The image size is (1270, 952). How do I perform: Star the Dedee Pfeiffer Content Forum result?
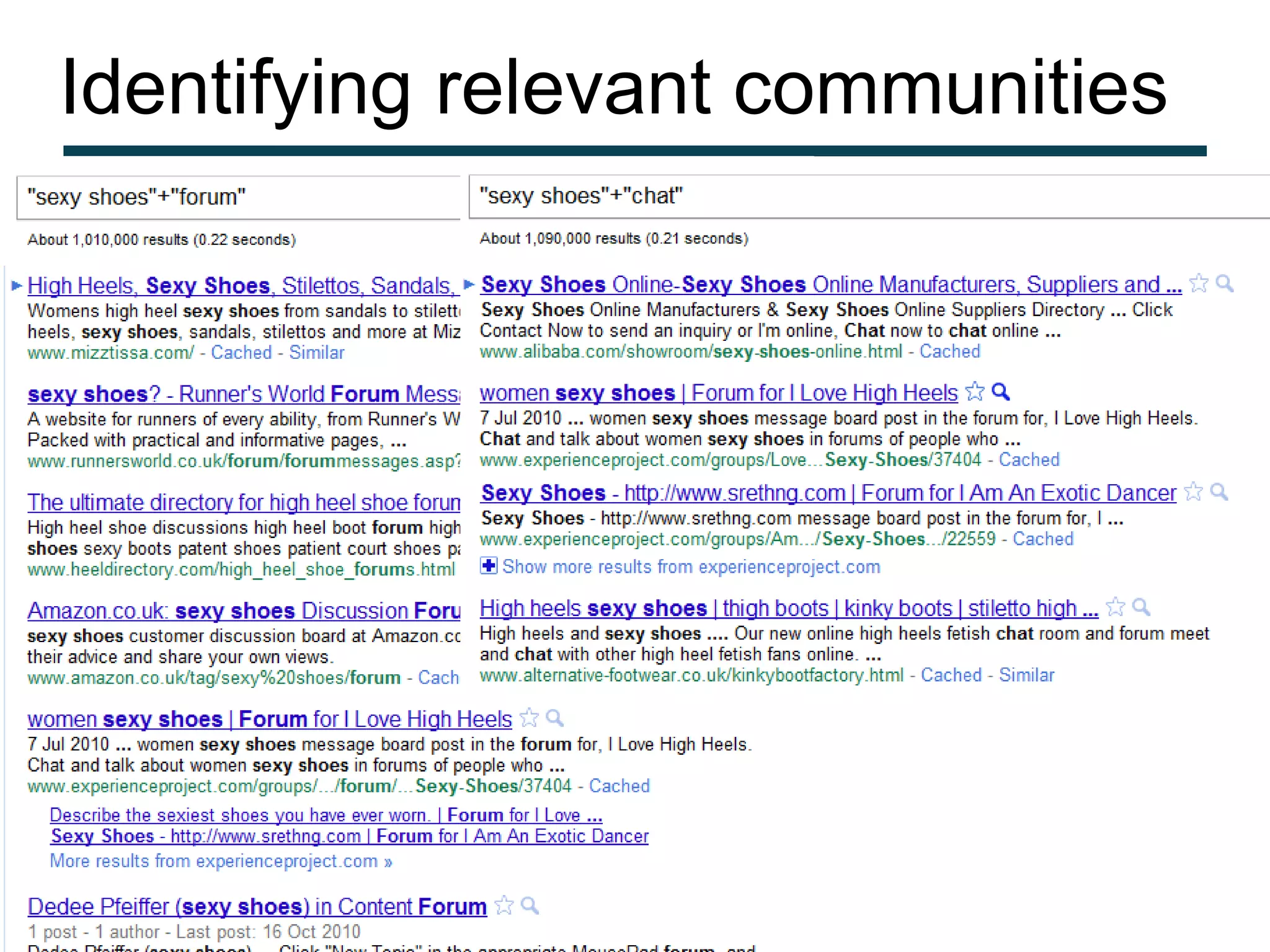tap(504, 906)
